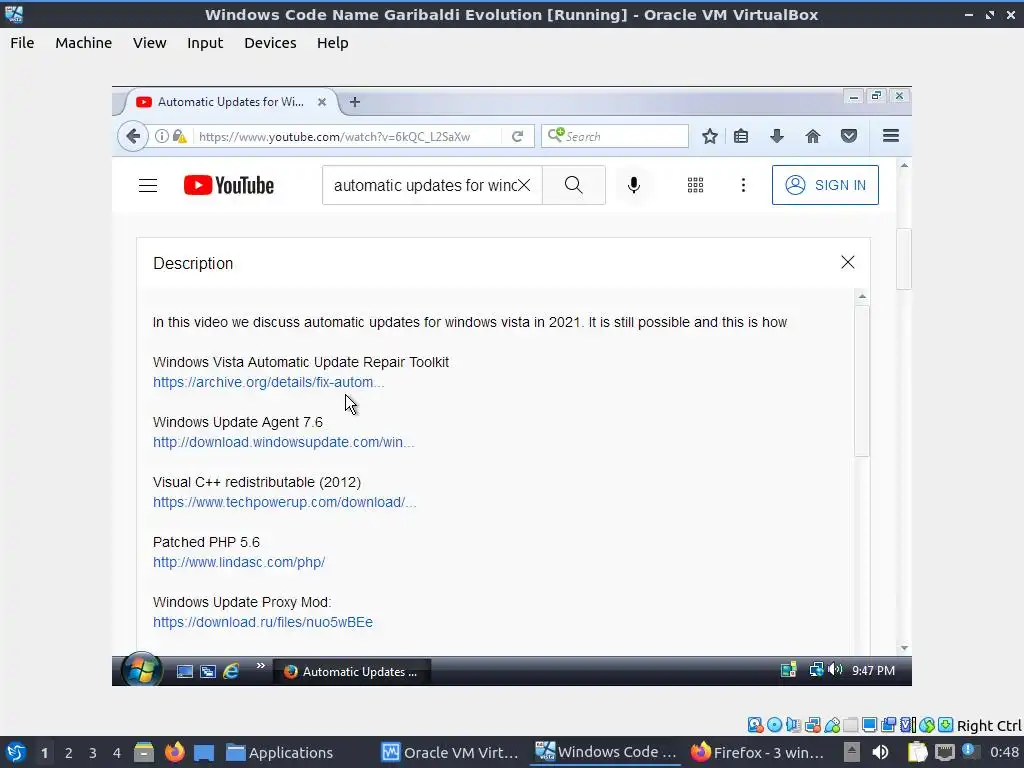Screen dimensions: 1024x768
Task: Clear the YouTube search query with X
Action: tap(524, 185)
